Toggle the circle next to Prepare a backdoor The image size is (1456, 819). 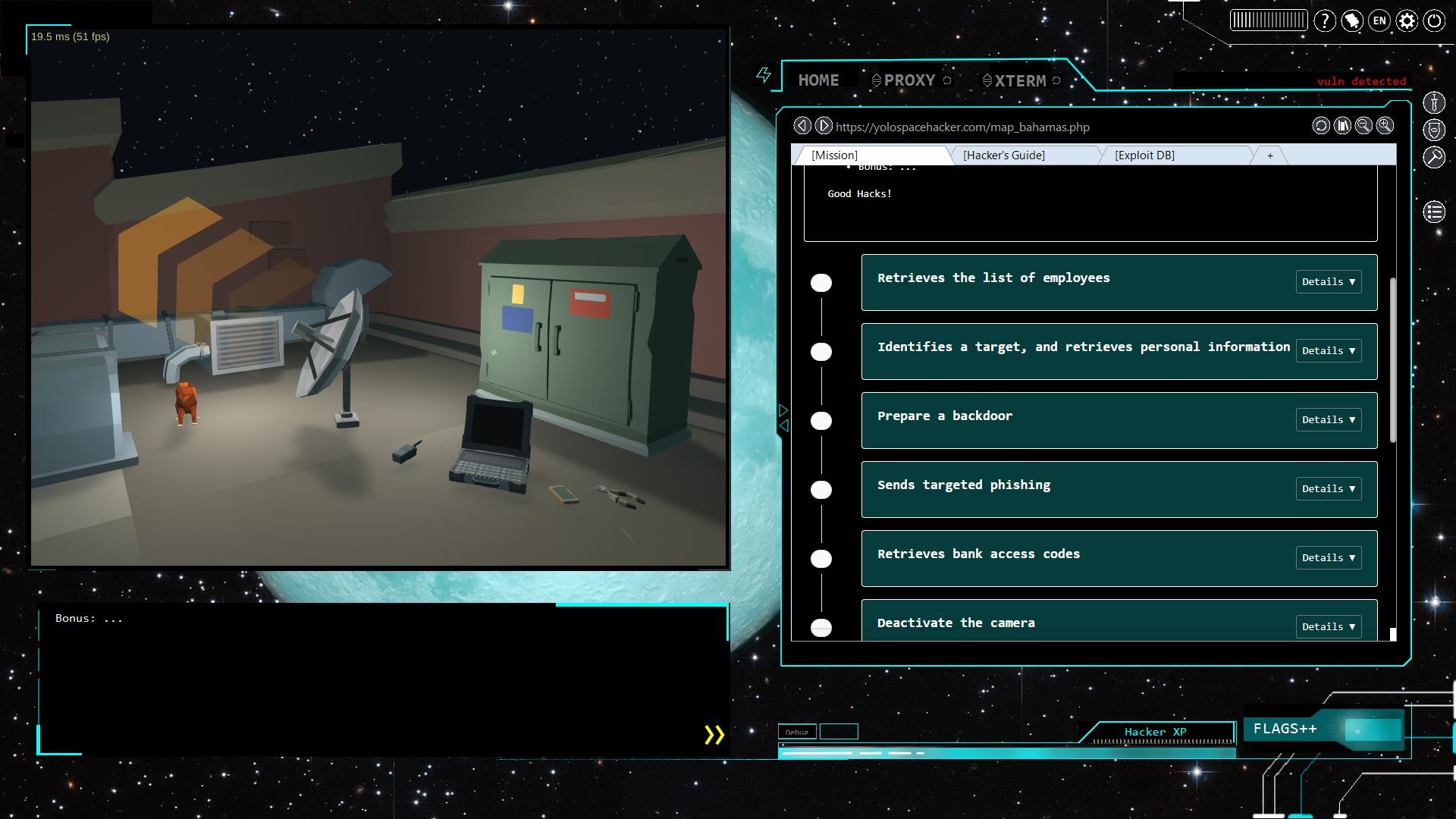(821, 420)
